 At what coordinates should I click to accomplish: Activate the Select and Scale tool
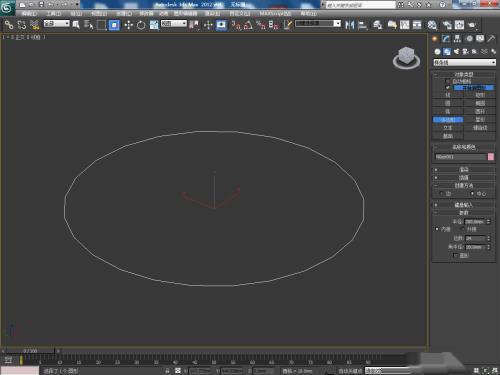(x=154, y=25)
